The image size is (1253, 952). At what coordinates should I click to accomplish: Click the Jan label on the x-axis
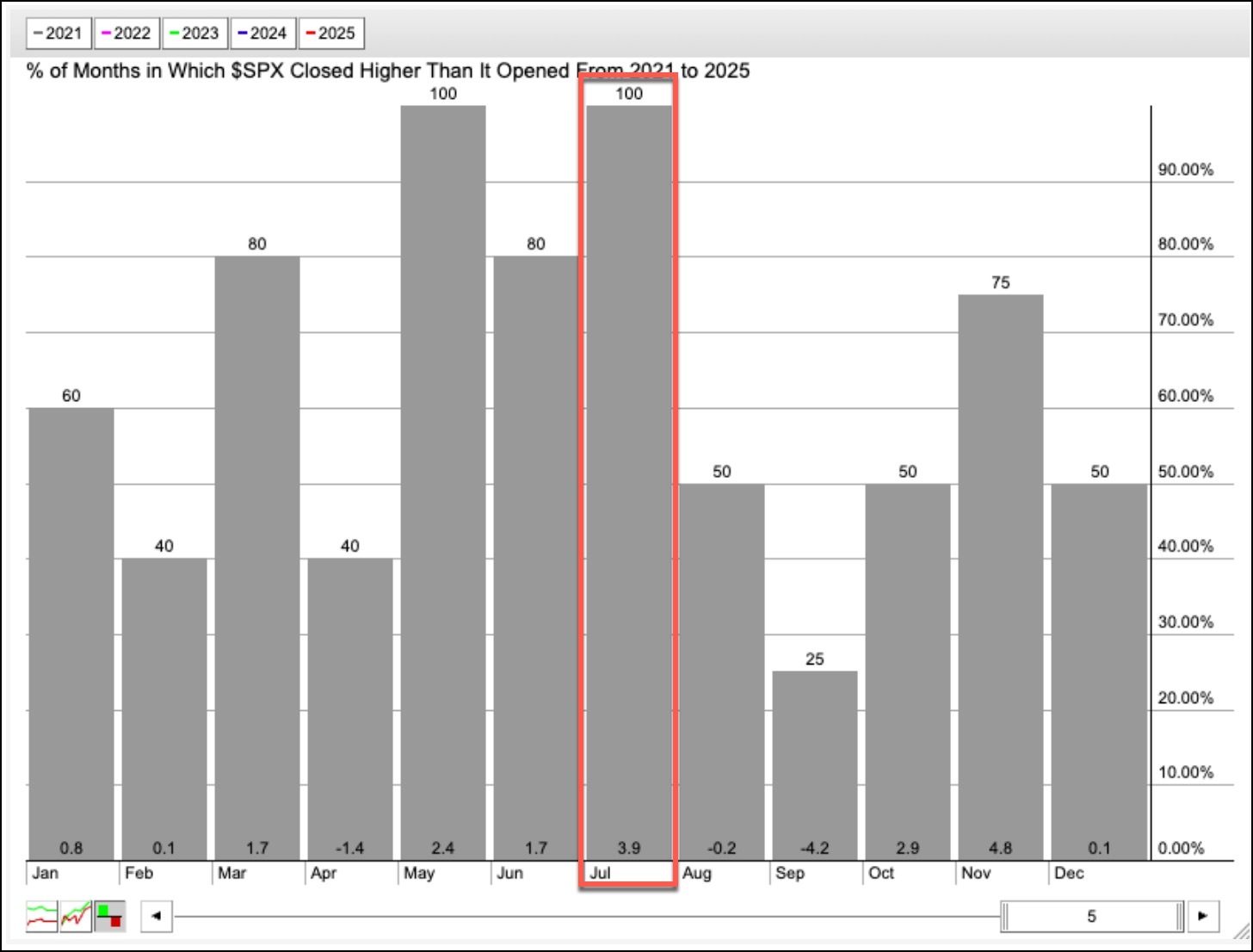(46, 873)
